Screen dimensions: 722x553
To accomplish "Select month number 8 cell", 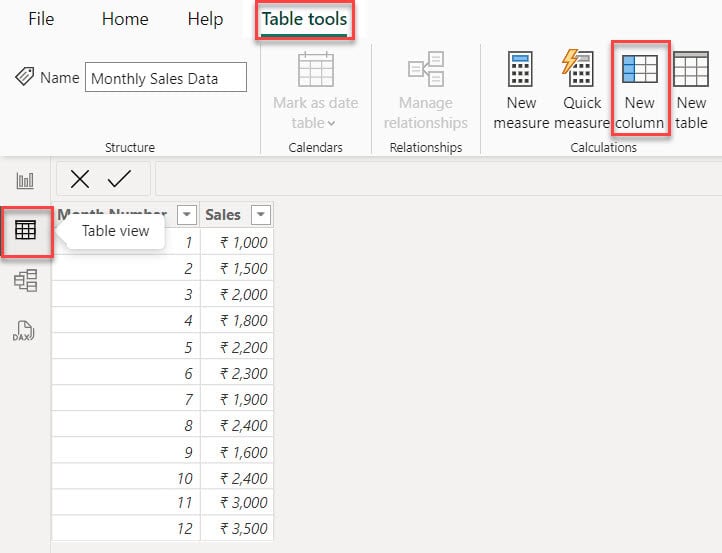I will (x=126, y=425).
